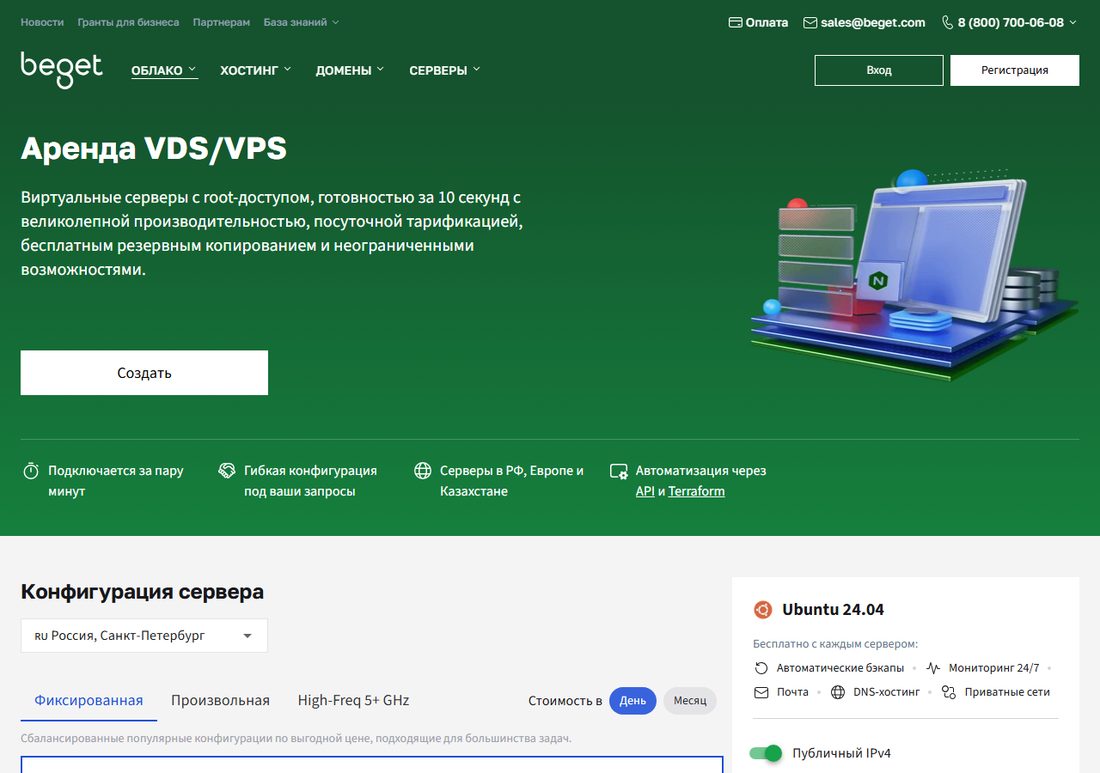
Task: Click the payment card icon
Action: pyautogui.click(x=735, y=22)
